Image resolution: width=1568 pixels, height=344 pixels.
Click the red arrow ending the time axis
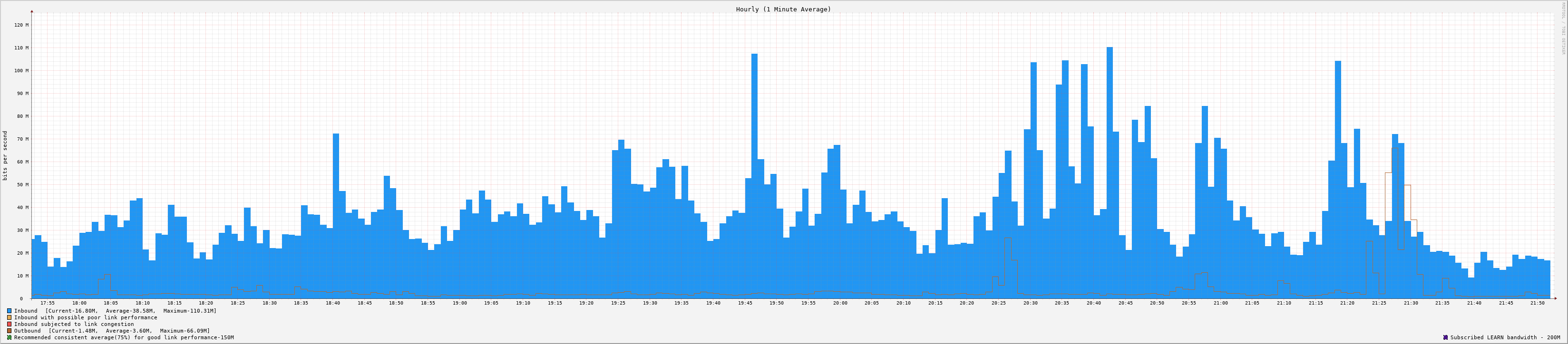[1555, 298]
